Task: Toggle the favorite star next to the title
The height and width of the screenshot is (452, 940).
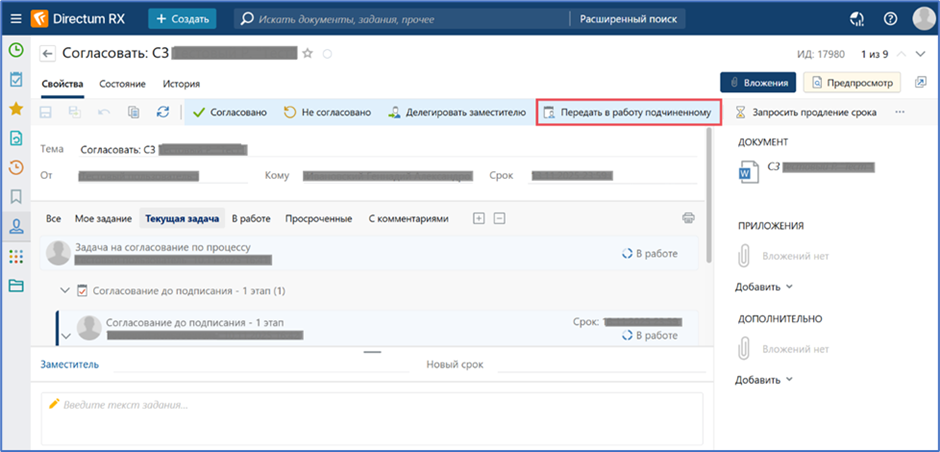Action: coord(307,54)
